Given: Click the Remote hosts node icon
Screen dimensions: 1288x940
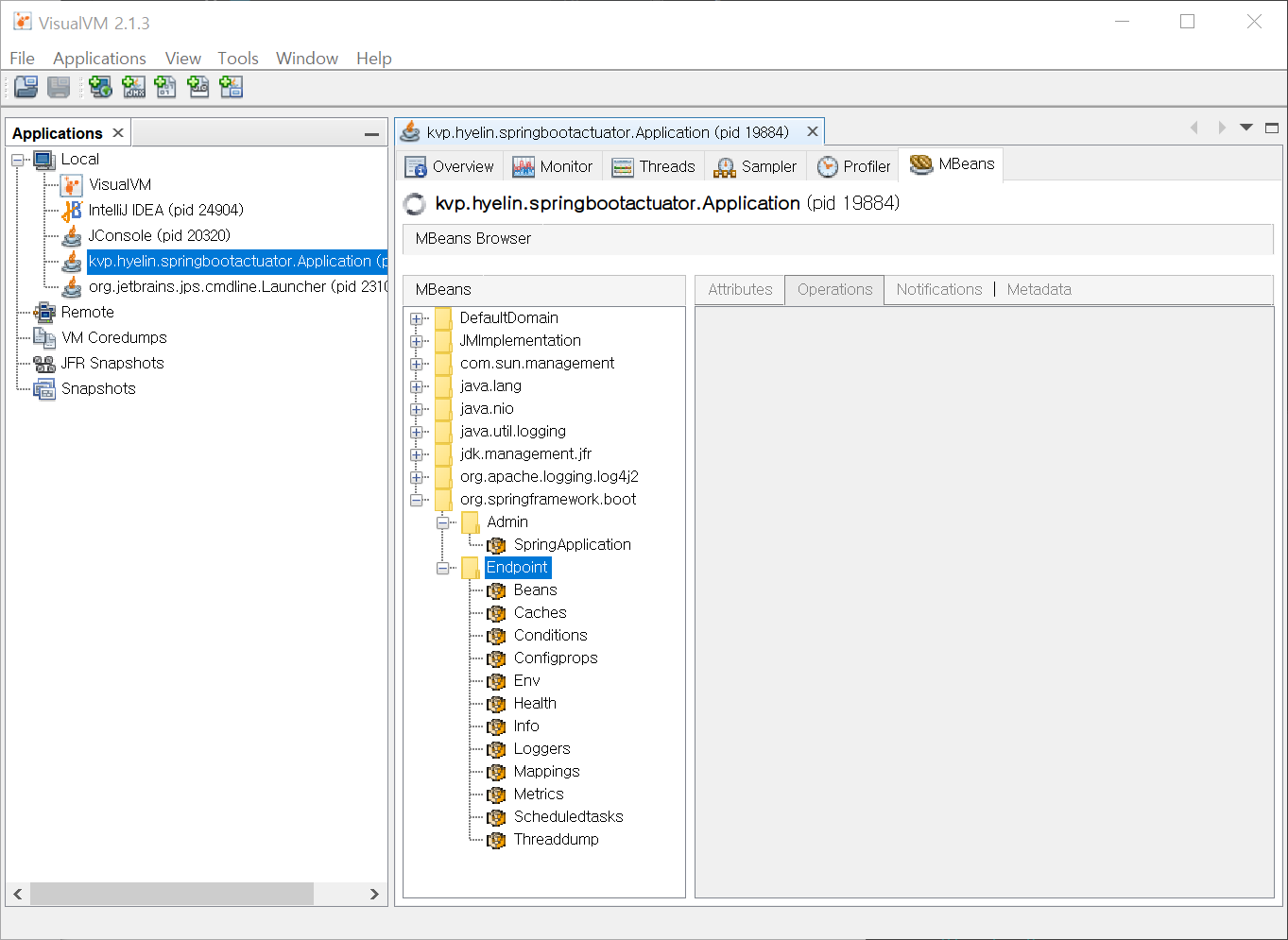Looking at the screenshot, I should point(44,312).
